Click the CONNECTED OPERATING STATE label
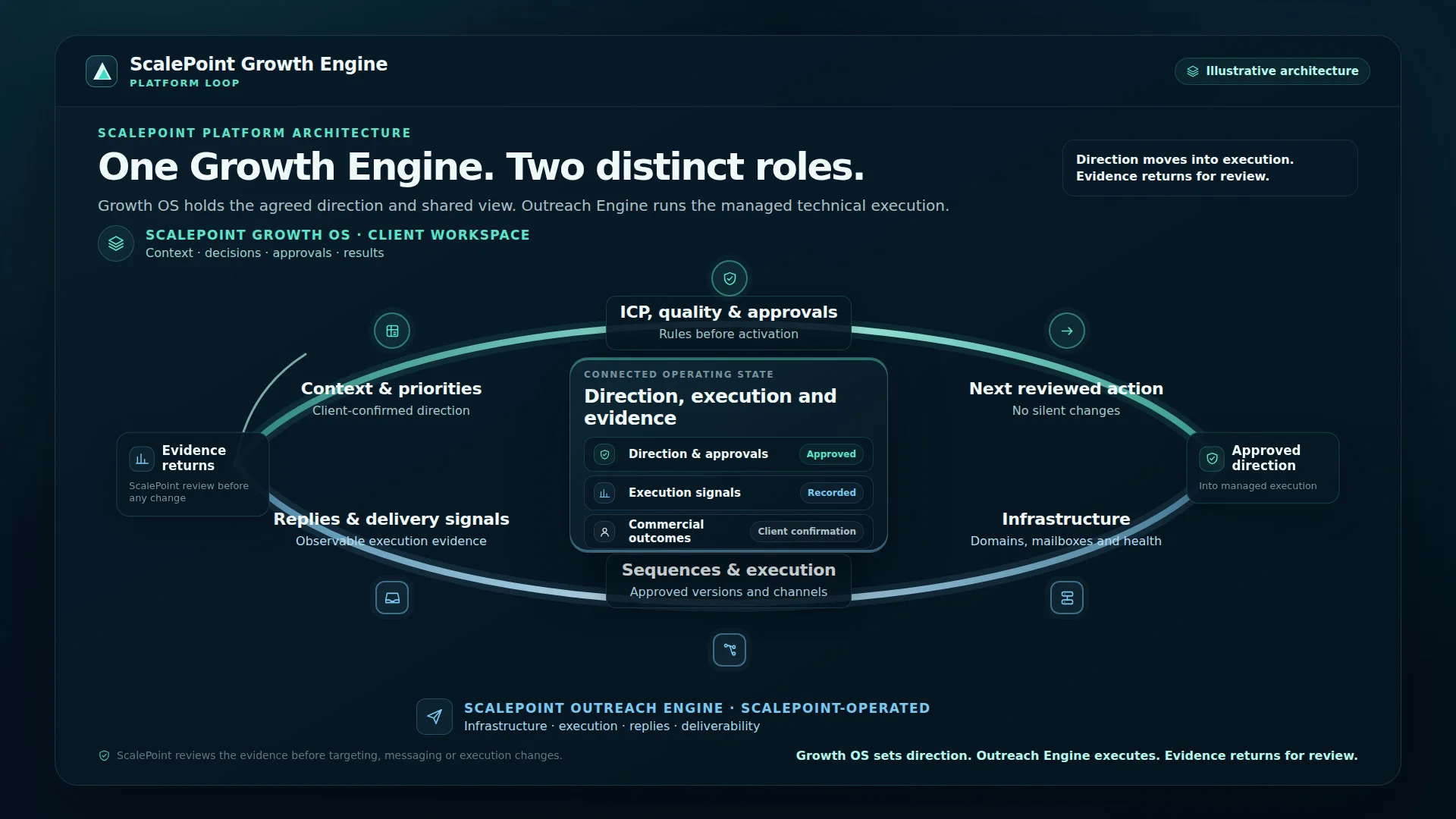 point(679,375)
